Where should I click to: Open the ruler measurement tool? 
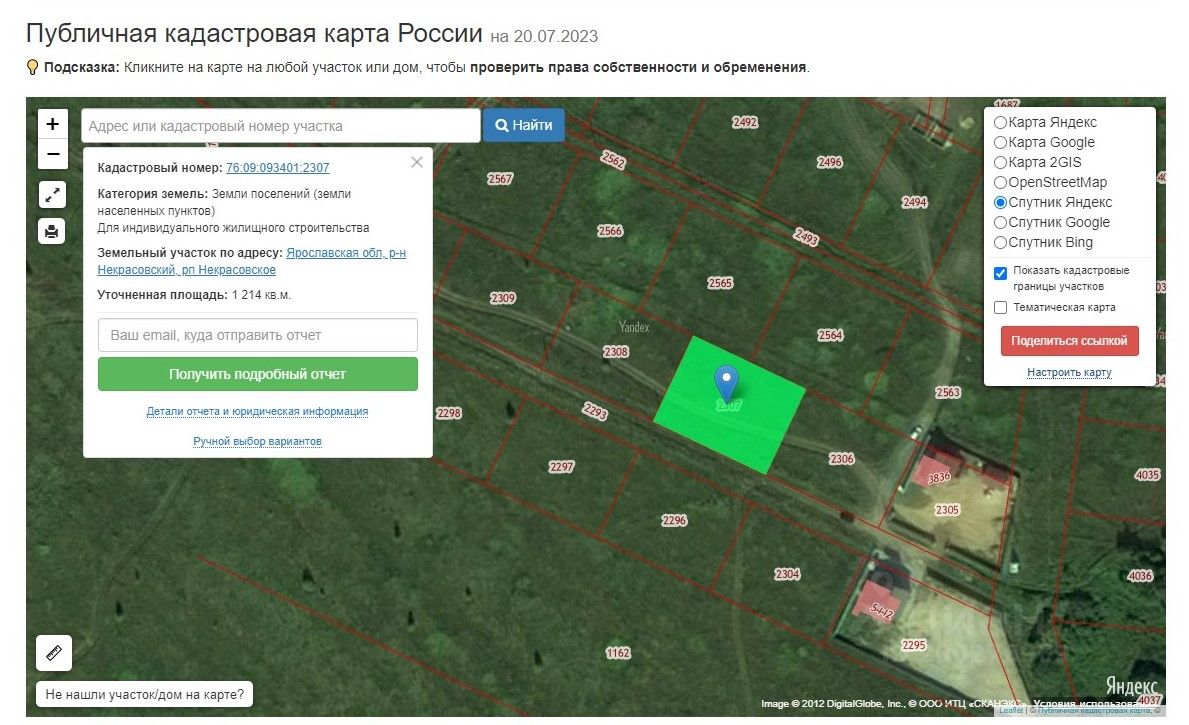[x=54, y=653]
